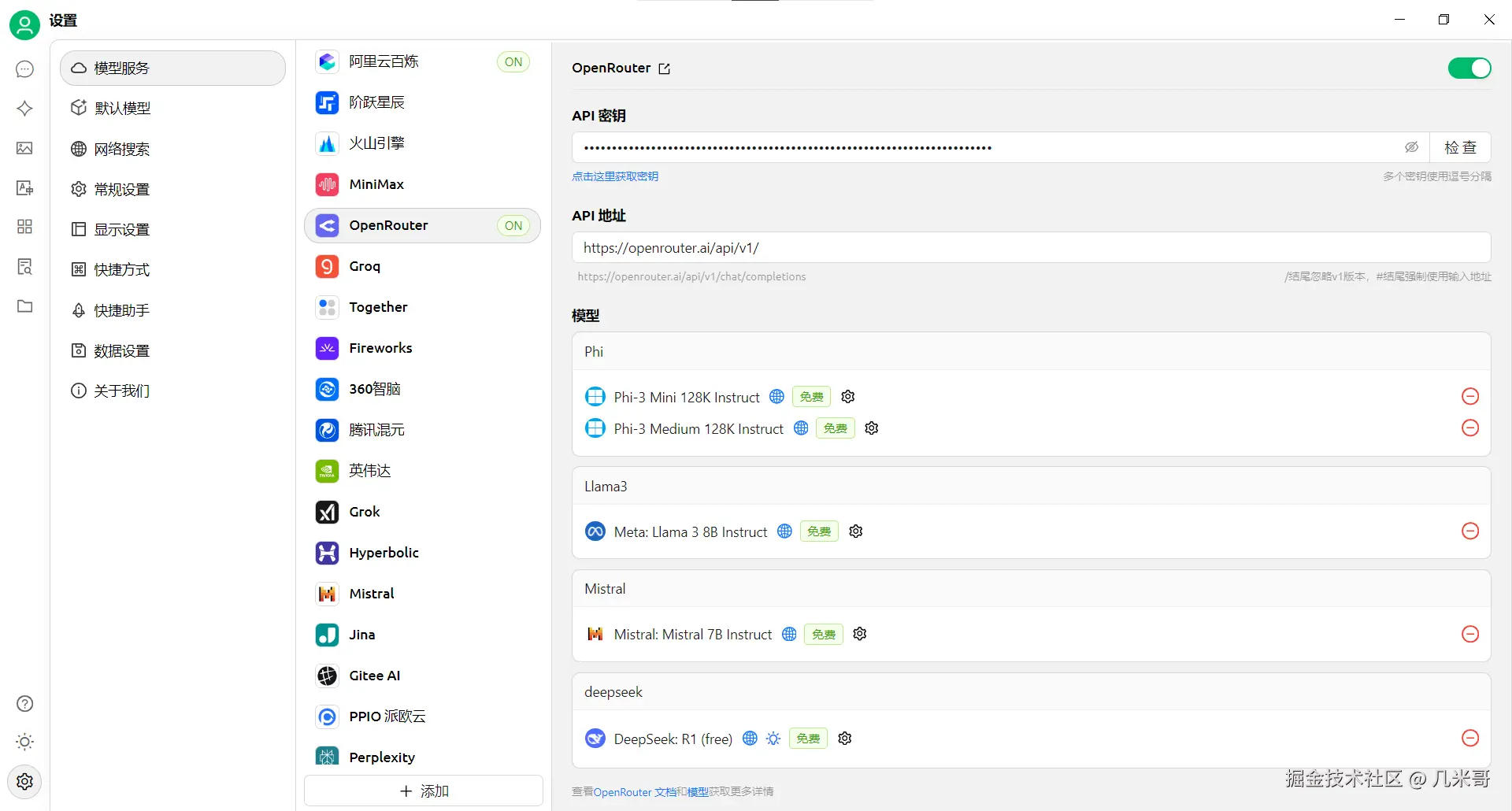Open settings for Meta: Llama 3 8B Instruct

[x=856, y=531]
